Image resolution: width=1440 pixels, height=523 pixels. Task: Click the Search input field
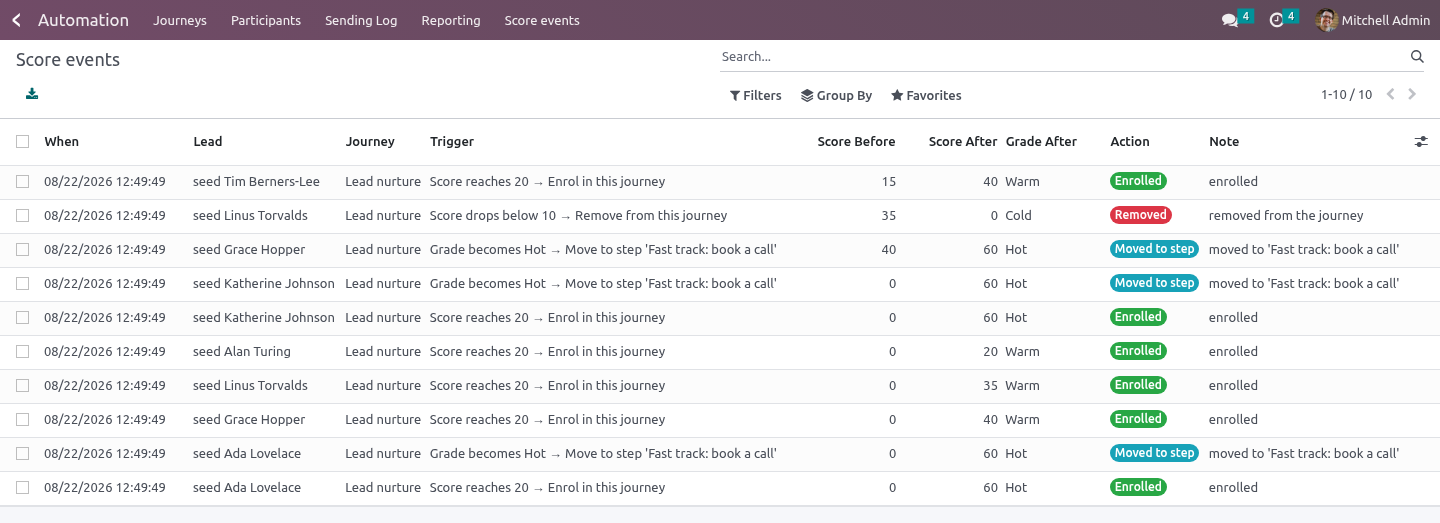pyautogui.click(x=1060, y=57)
